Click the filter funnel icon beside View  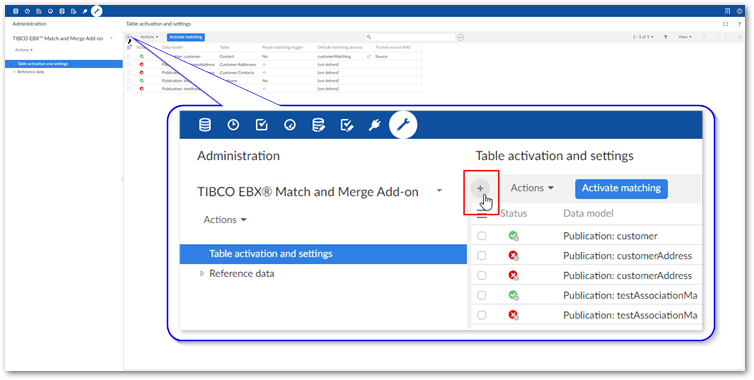(x=666, y=37)
